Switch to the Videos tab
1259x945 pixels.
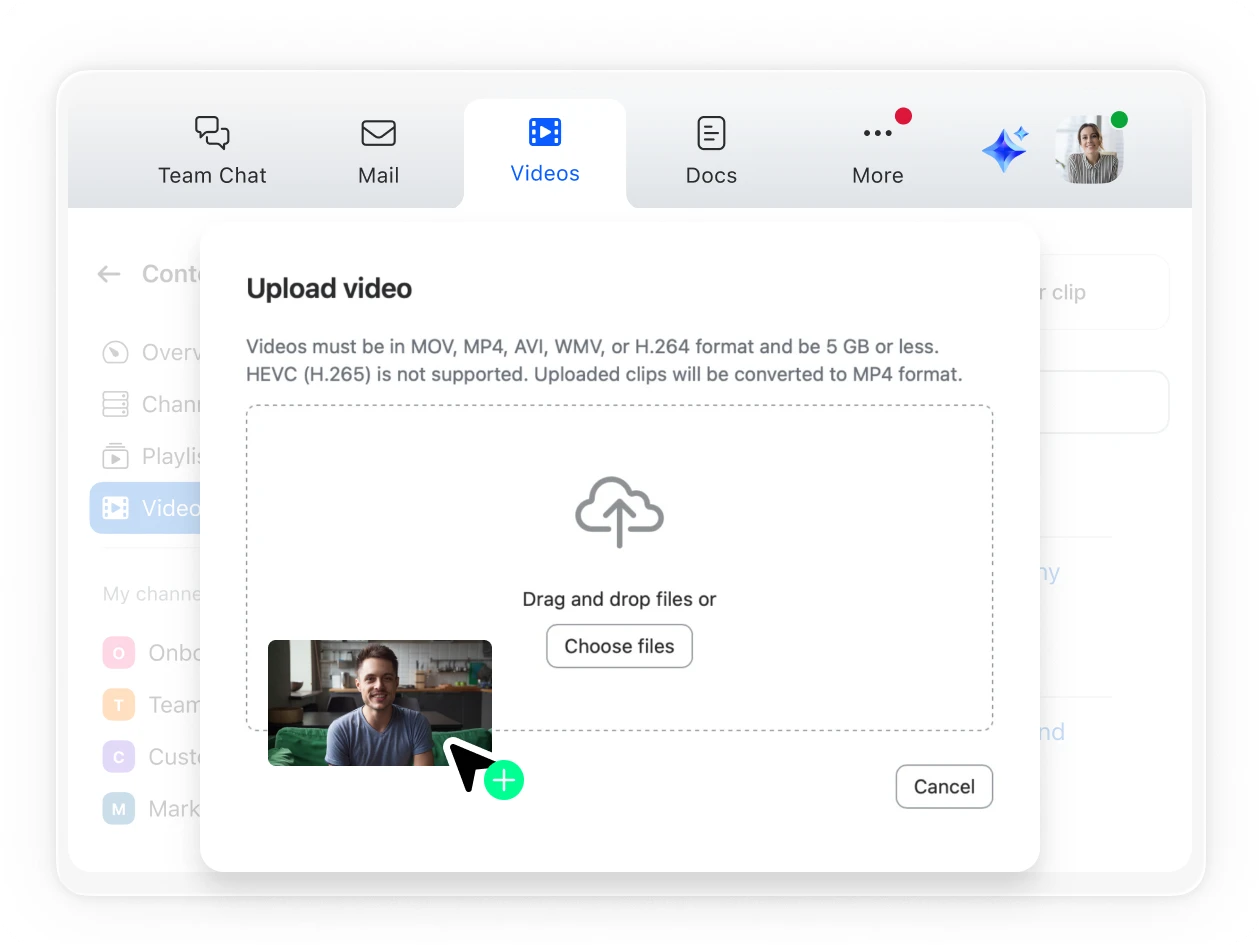545,150
